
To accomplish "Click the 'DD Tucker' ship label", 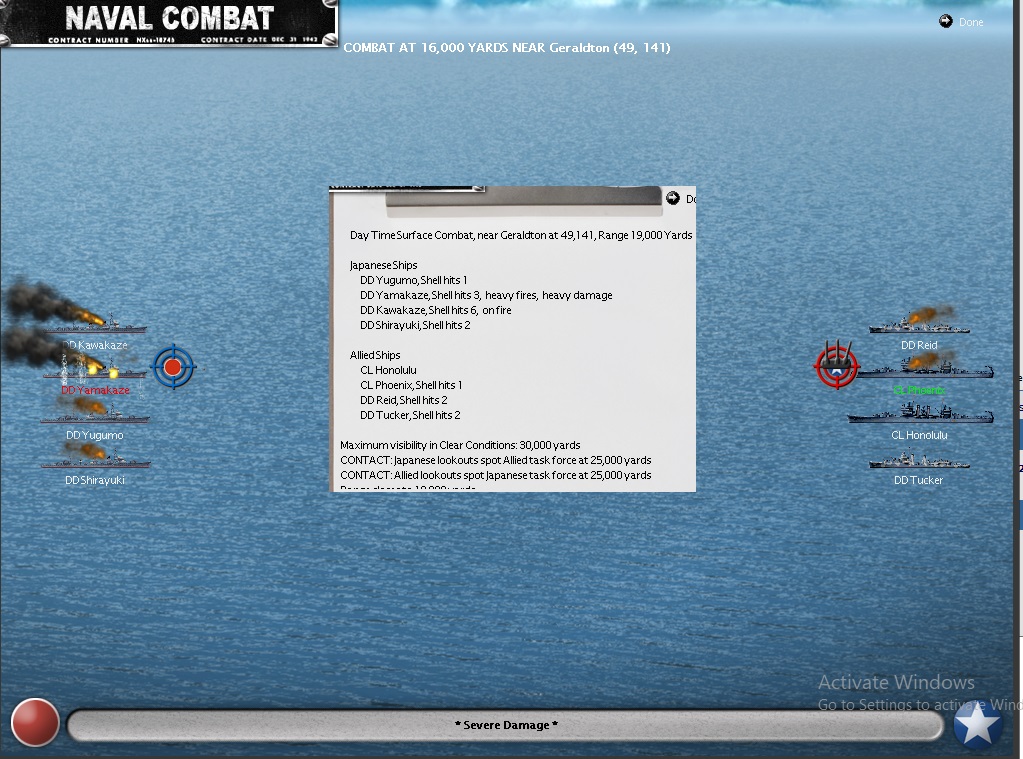I will [x=919, y=480].
